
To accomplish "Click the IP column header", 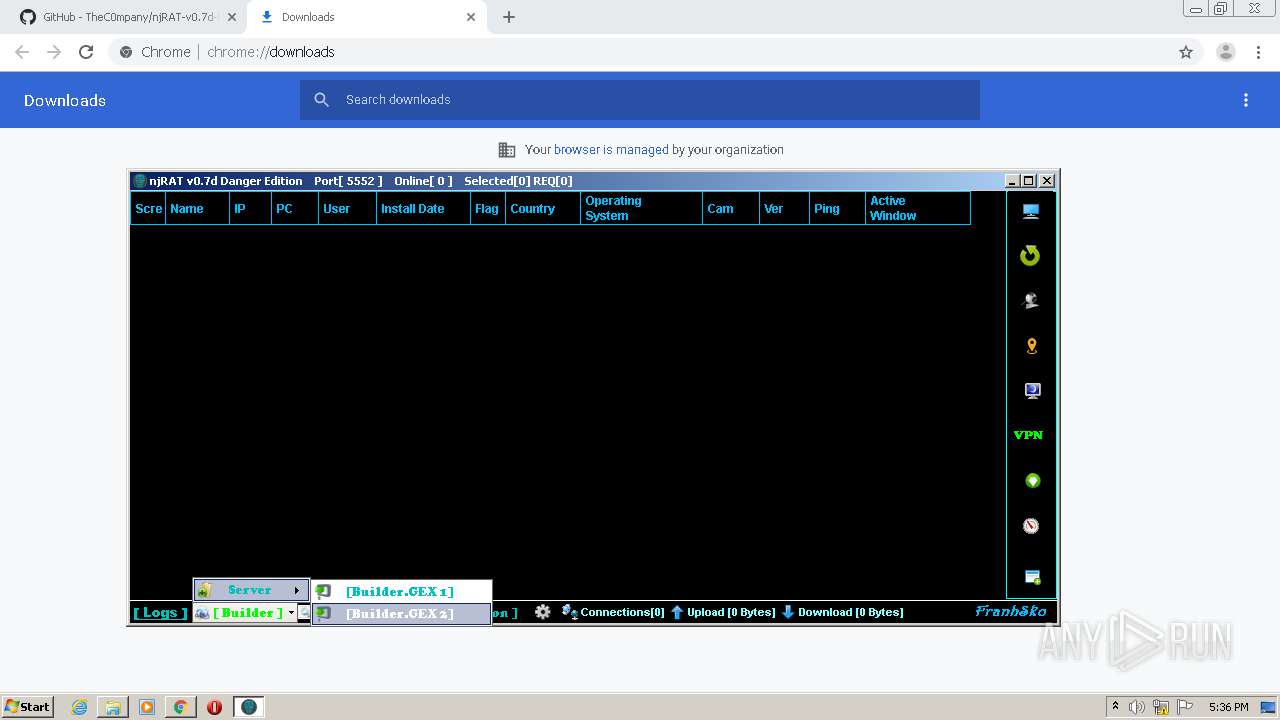I will [250, 208].
